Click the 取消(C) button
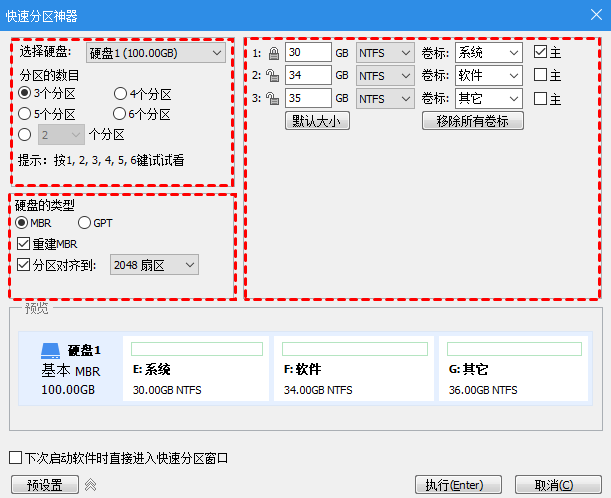This screenshot has height=498, width=611. (x=558, y=485)
